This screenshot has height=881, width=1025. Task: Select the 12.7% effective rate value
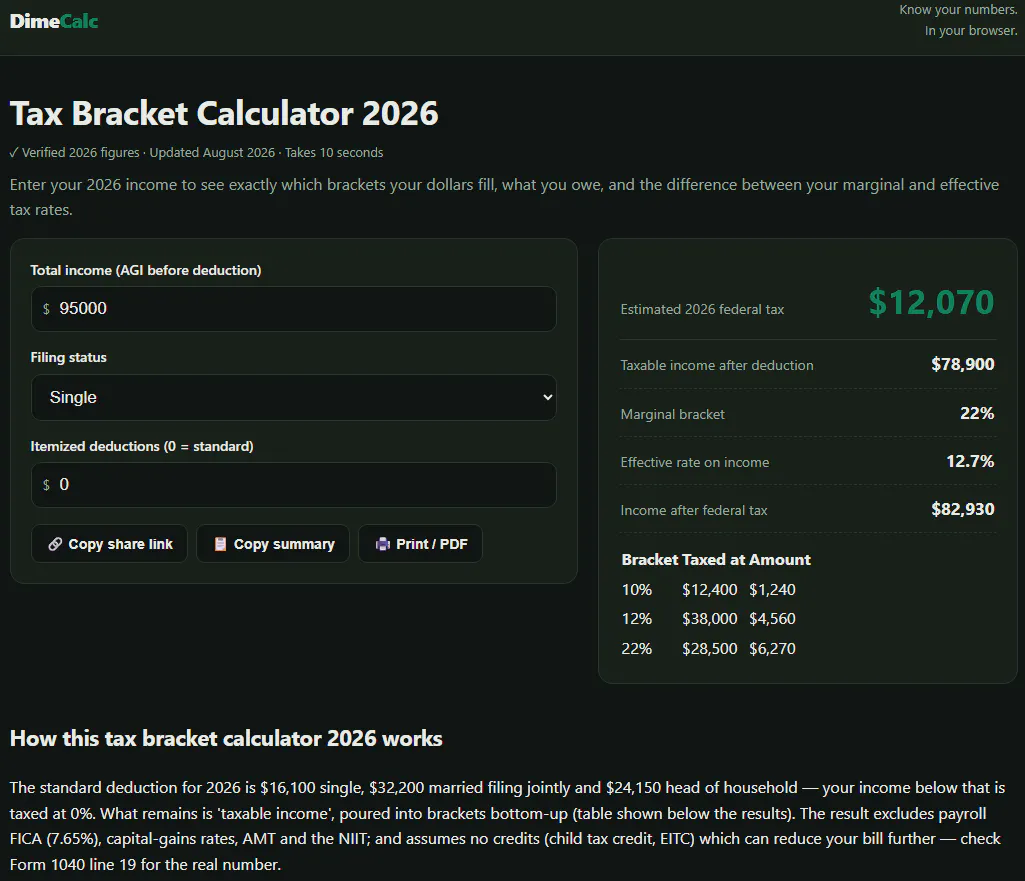[970, 461]
